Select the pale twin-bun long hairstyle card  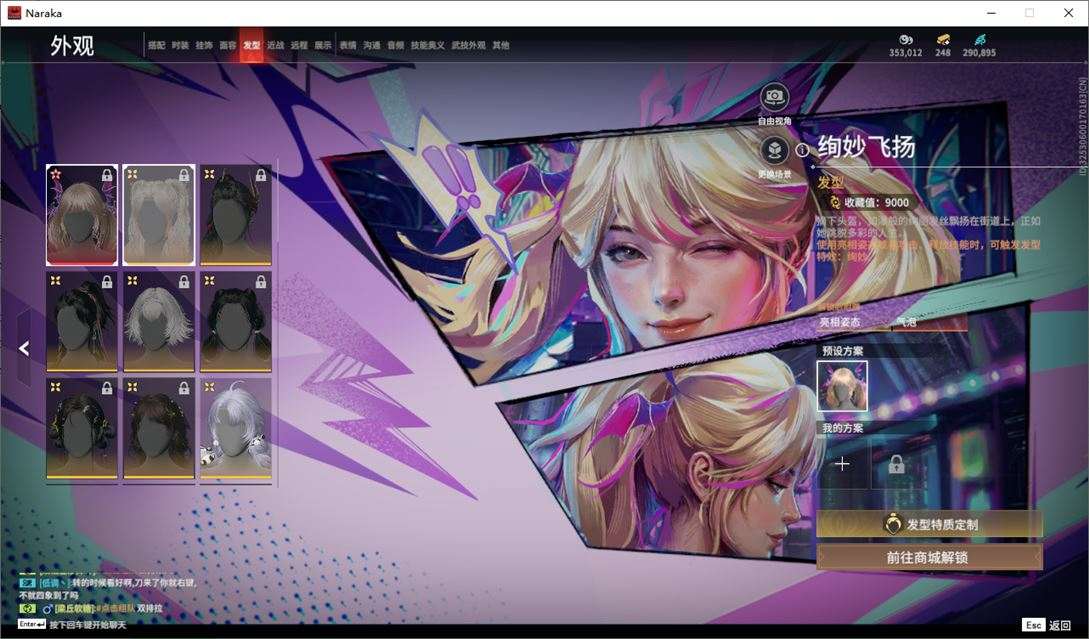click(159, 215)
